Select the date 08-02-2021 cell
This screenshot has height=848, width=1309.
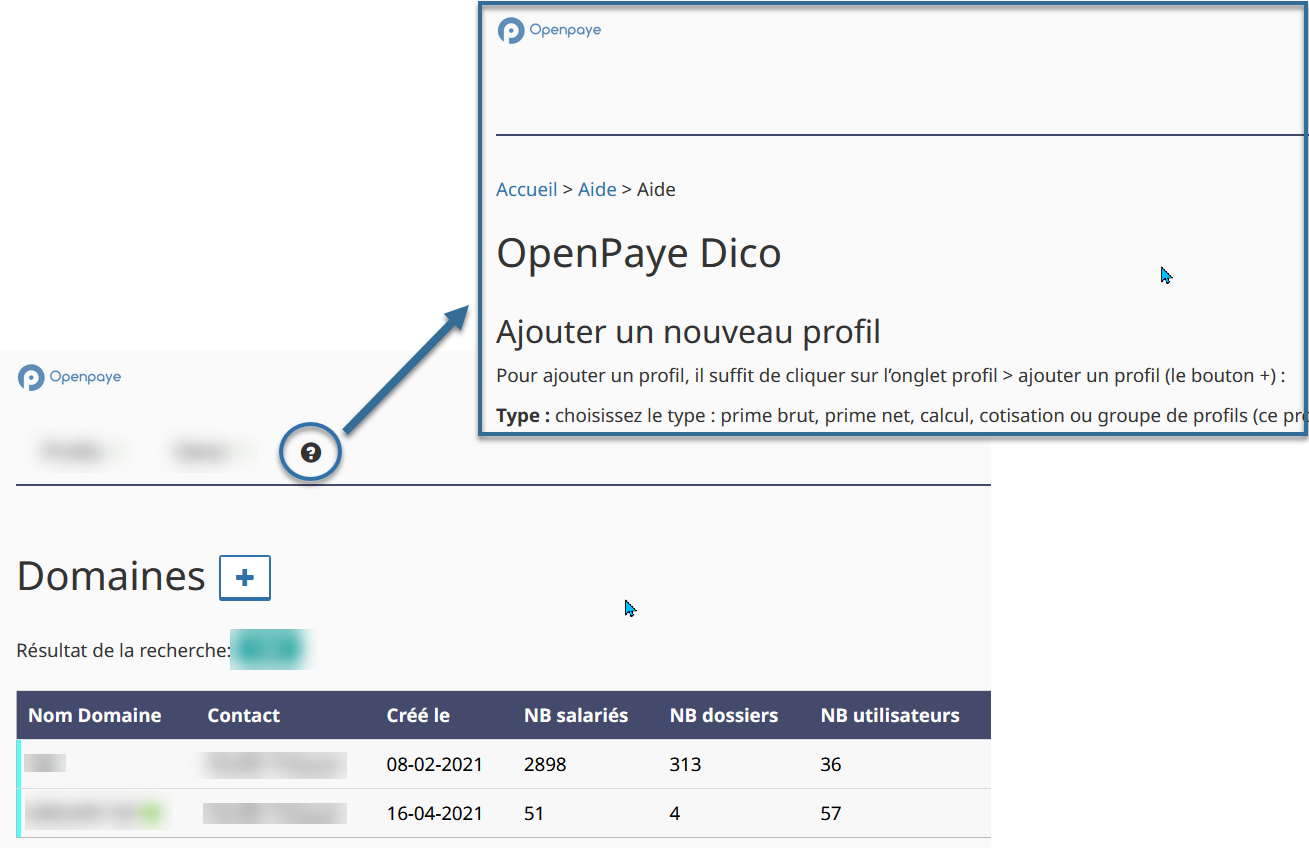[435, 765]
